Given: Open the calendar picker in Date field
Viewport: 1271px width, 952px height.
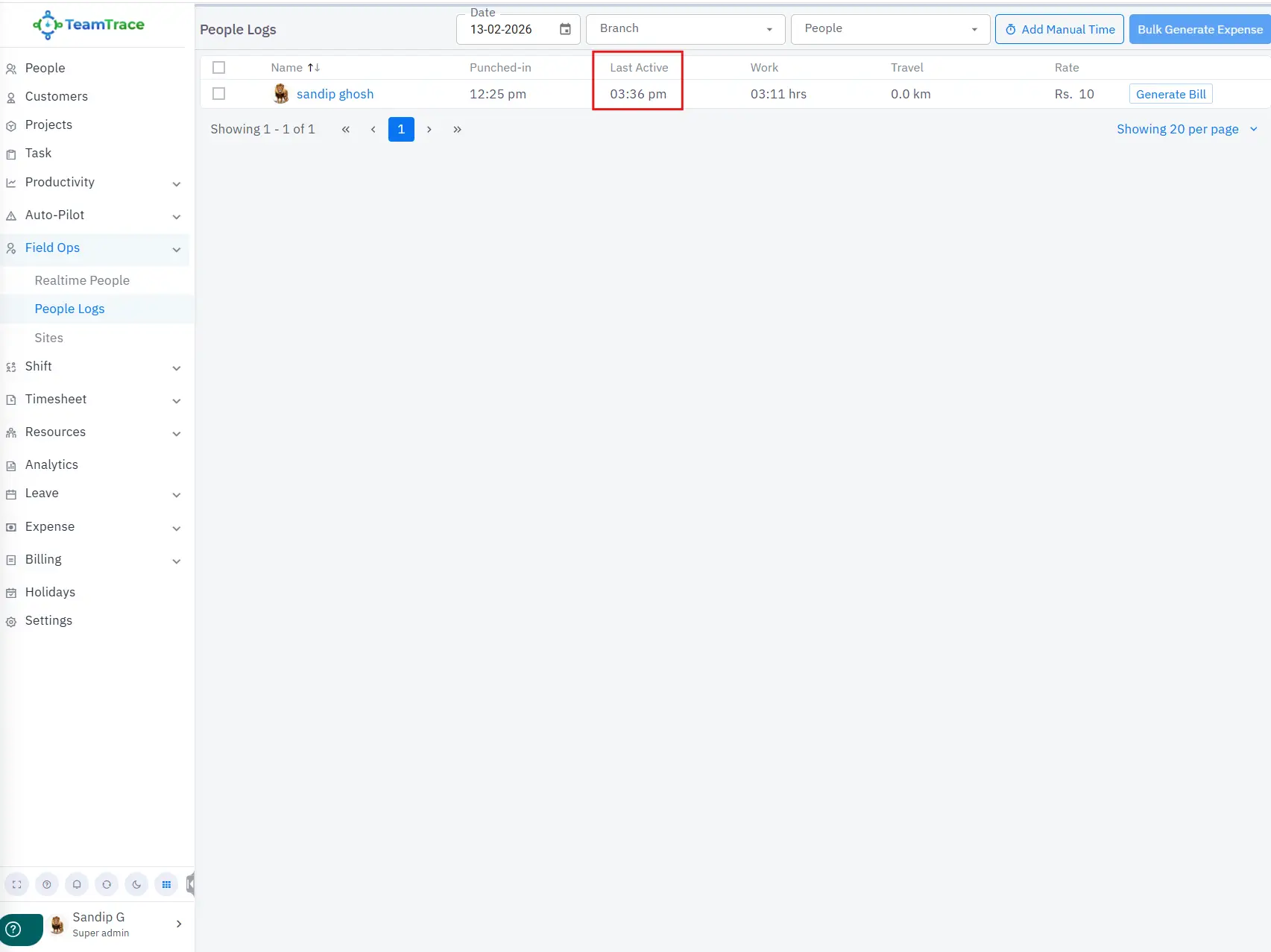Looking at the screenshot, I should (x=565, y=30).
